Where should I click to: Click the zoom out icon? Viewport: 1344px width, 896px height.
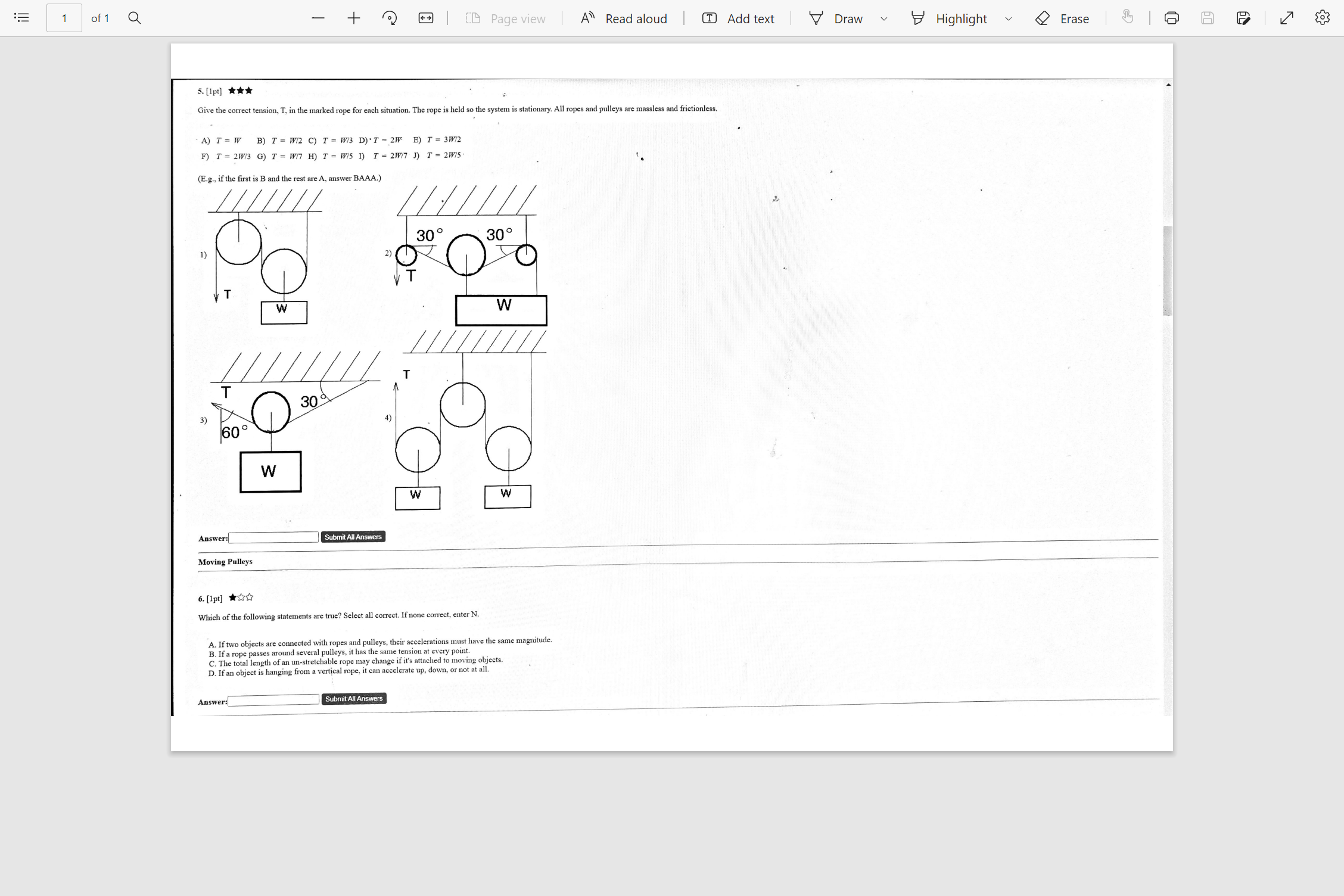point(317,18)
